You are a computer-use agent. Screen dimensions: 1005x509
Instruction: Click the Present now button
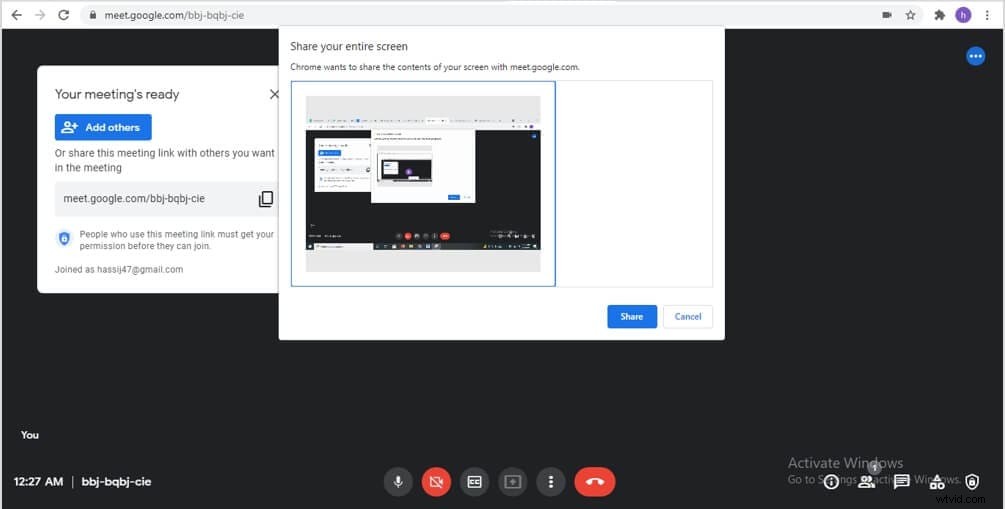tap(513, 482)
